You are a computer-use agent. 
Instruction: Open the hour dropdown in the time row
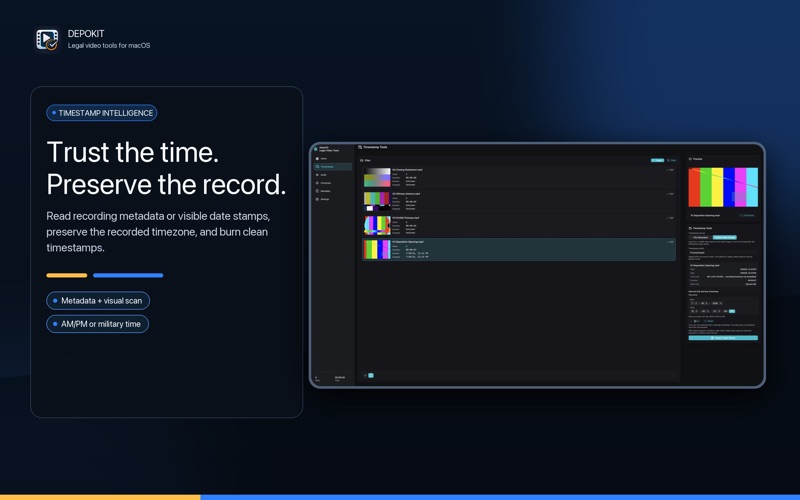click(x=694, y=311)
